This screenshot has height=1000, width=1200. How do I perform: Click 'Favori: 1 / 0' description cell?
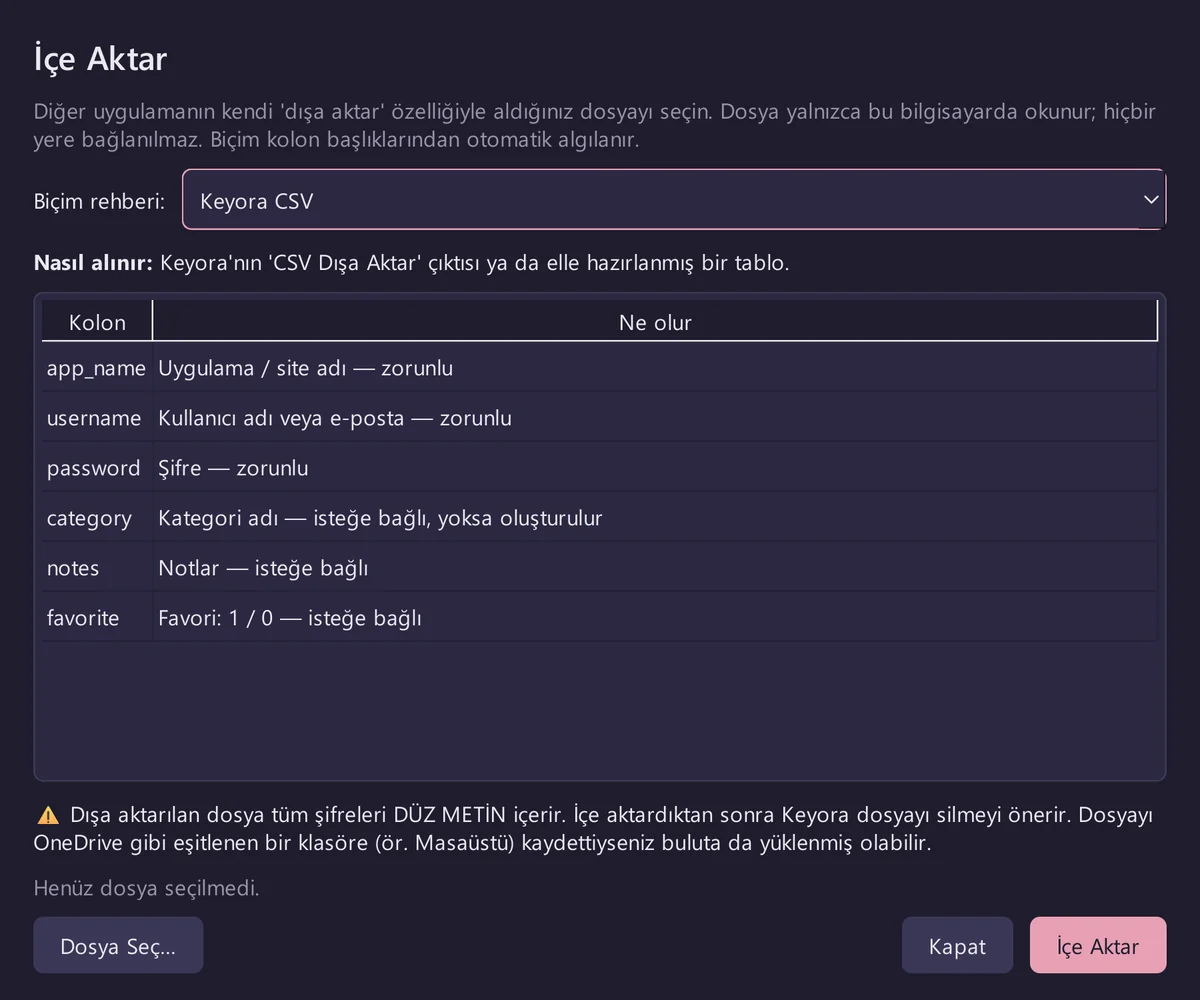(x=655, y=618)
